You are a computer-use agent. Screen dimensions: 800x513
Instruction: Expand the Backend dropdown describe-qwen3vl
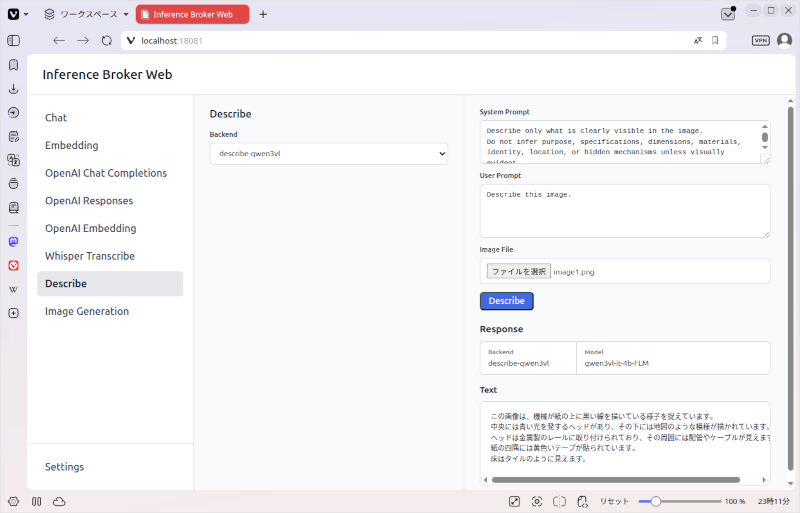point(329,154)
